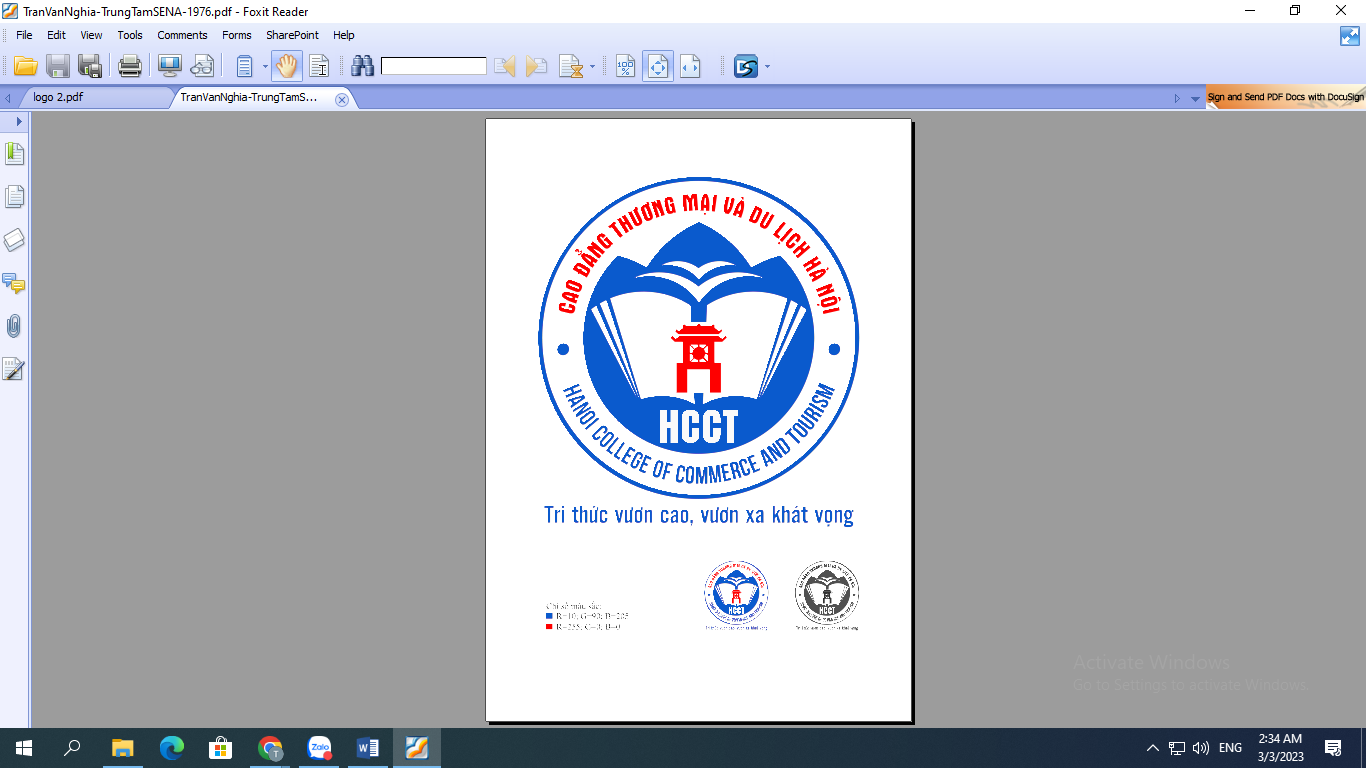The height and width of the screenshot is (768, 1366).
Task: Expand the find options dropdown arrow
Action: tap(592, 68)
